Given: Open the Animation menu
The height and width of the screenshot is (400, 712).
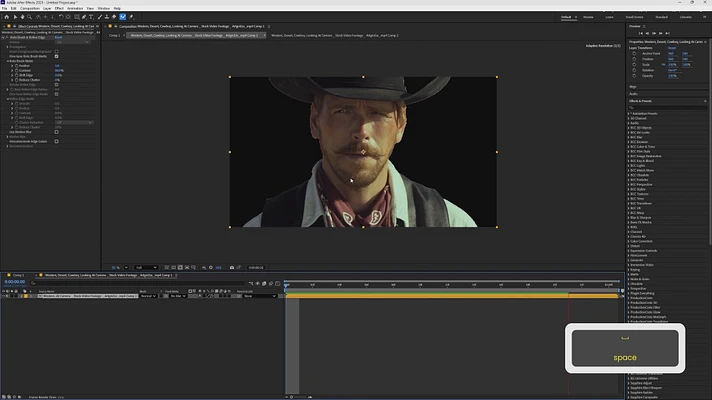Looking at the screenshot, I should [x=75, y=8].
